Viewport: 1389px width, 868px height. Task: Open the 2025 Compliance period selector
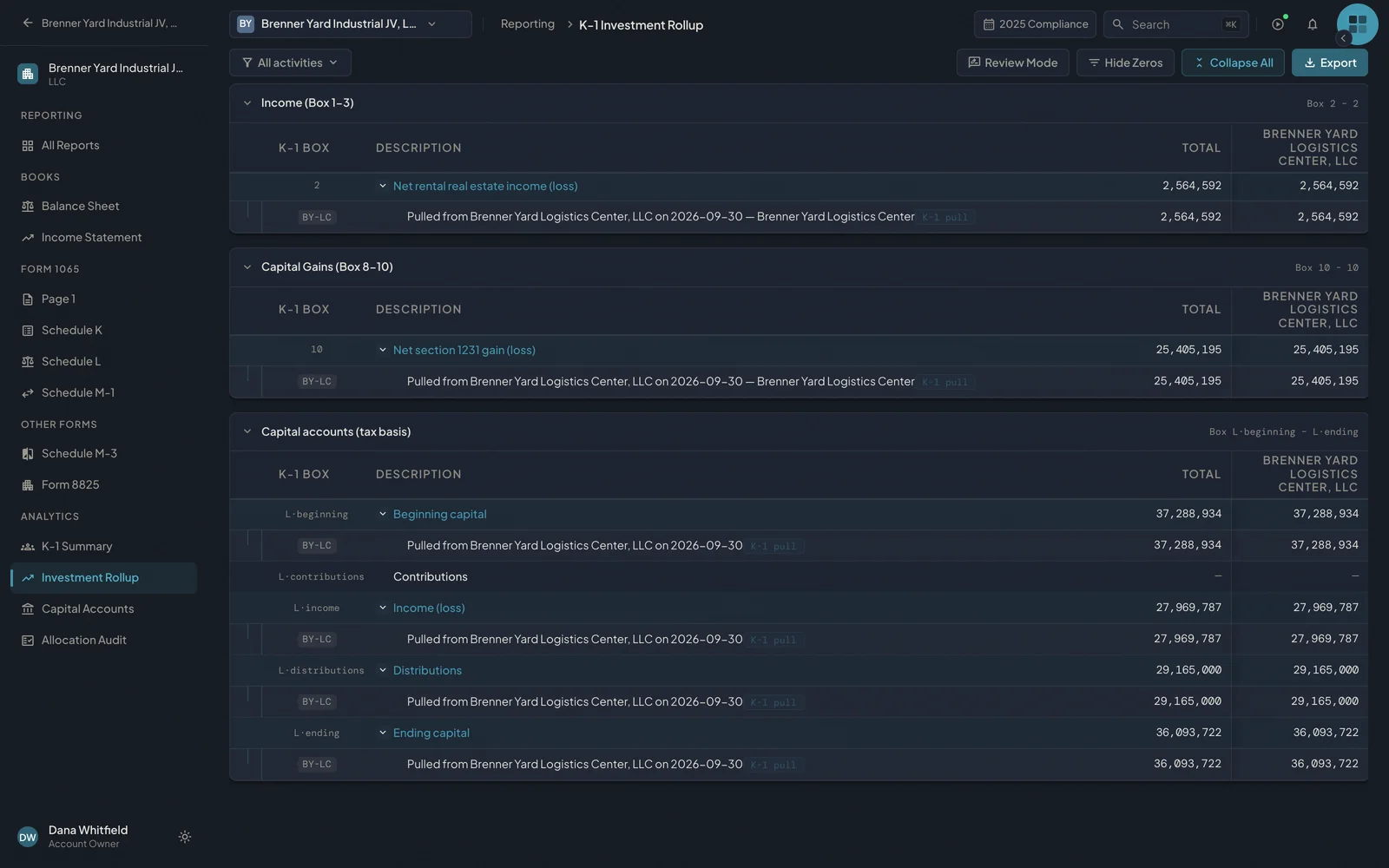pyautogui.click(x=1035, y=24)
